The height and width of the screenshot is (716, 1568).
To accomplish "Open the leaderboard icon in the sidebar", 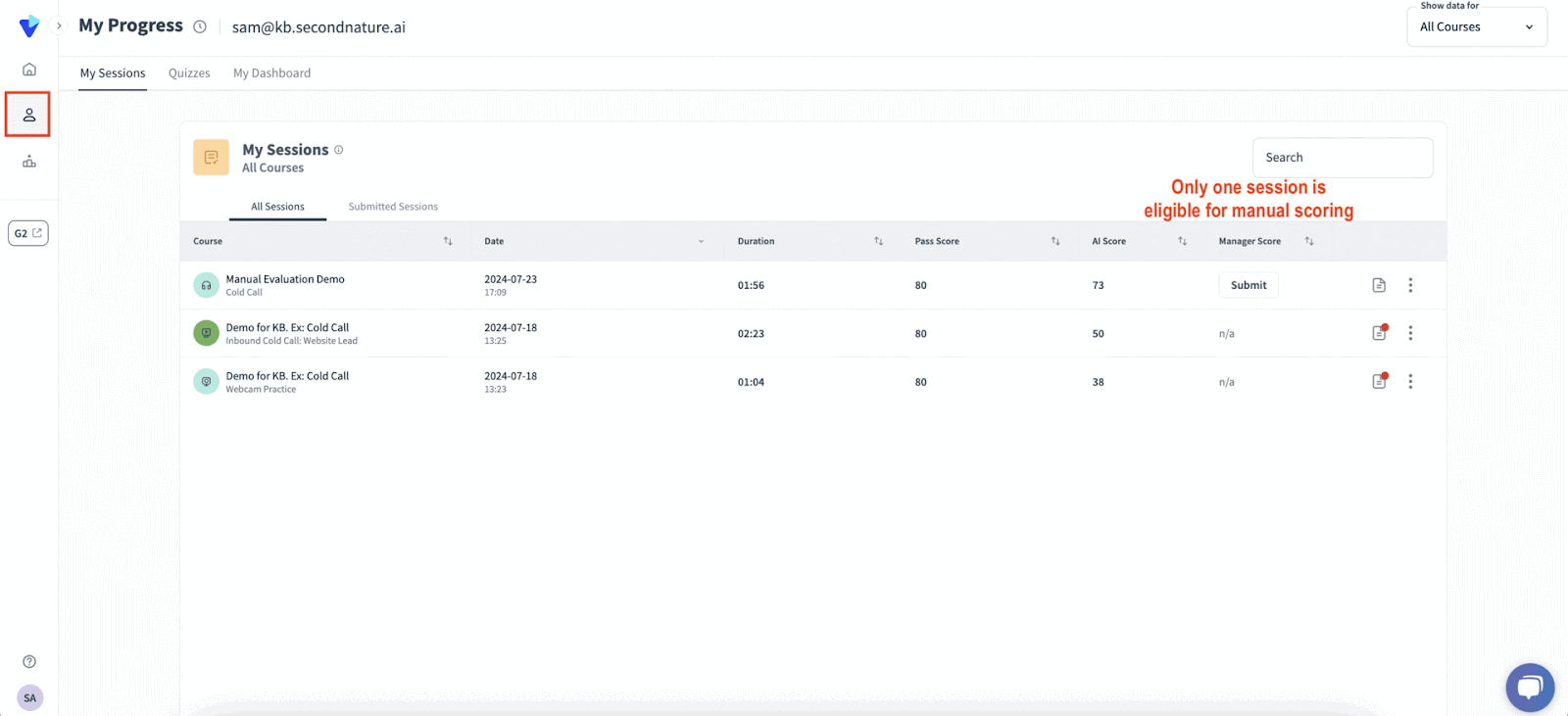I will 29,162.
